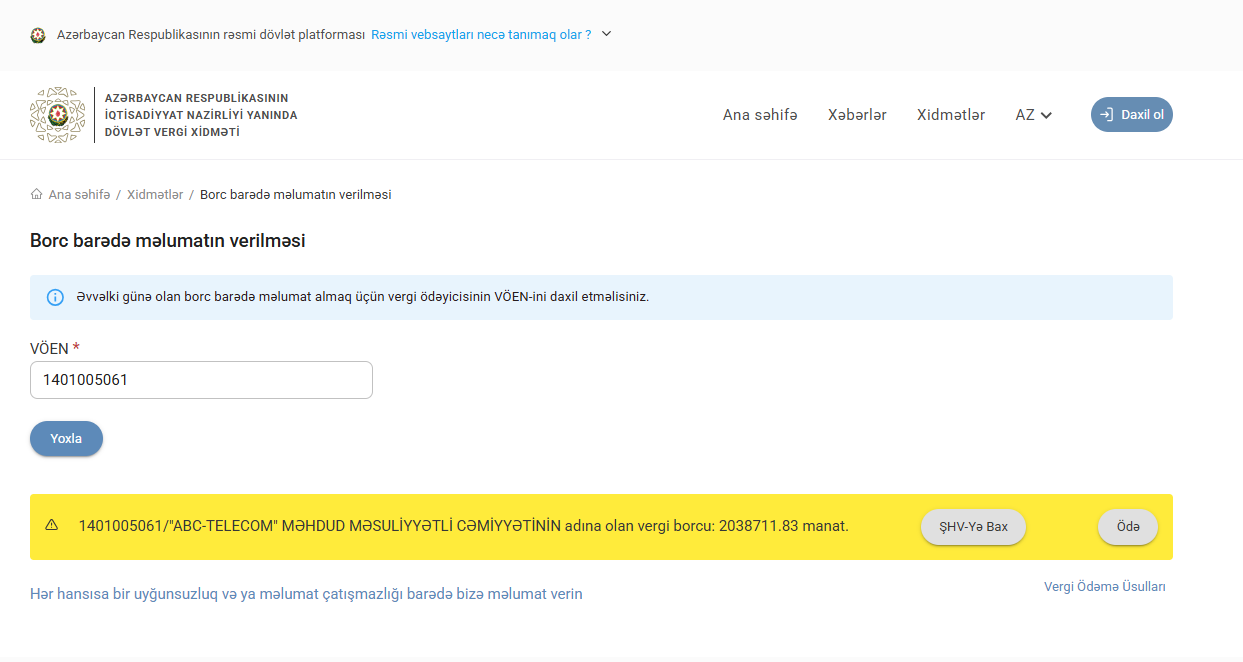Select Ana səhifə in the breadcrumb
Screen dimensions: 1243x662
79,195
